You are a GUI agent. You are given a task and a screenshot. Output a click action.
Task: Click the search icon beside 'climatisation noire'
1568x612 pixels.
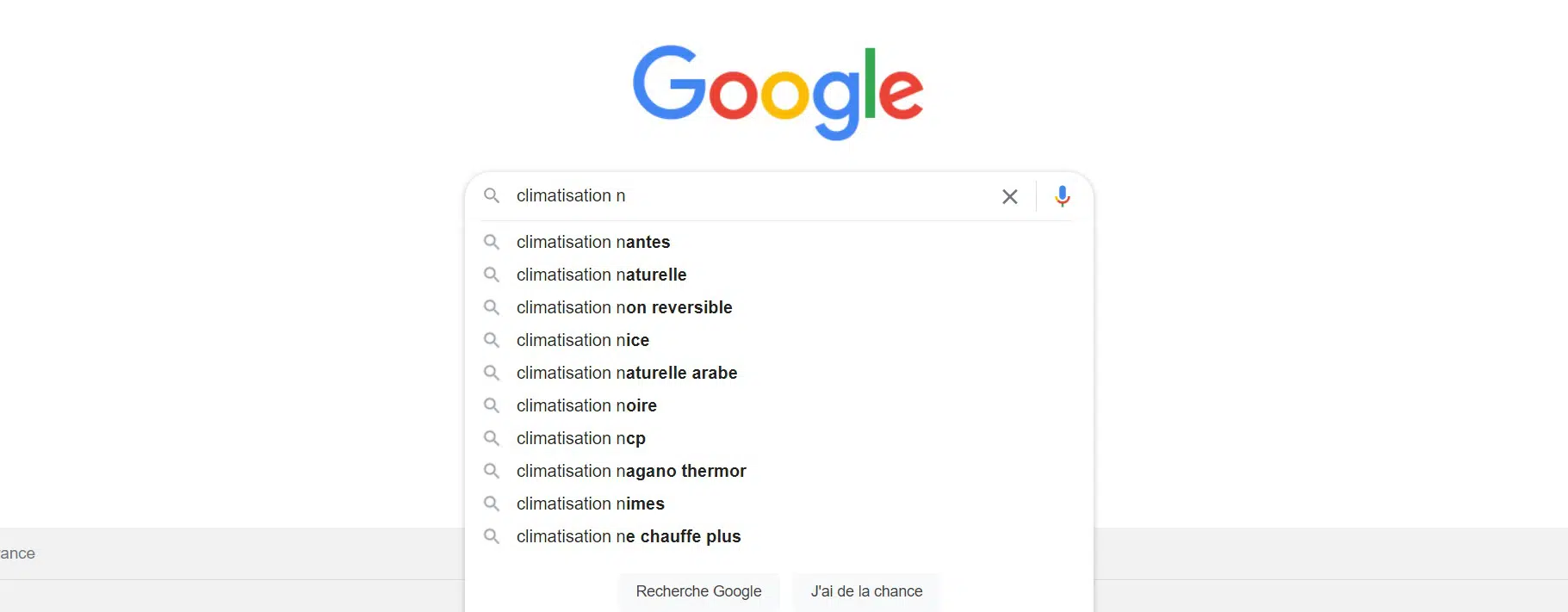(x=492, y=405)
